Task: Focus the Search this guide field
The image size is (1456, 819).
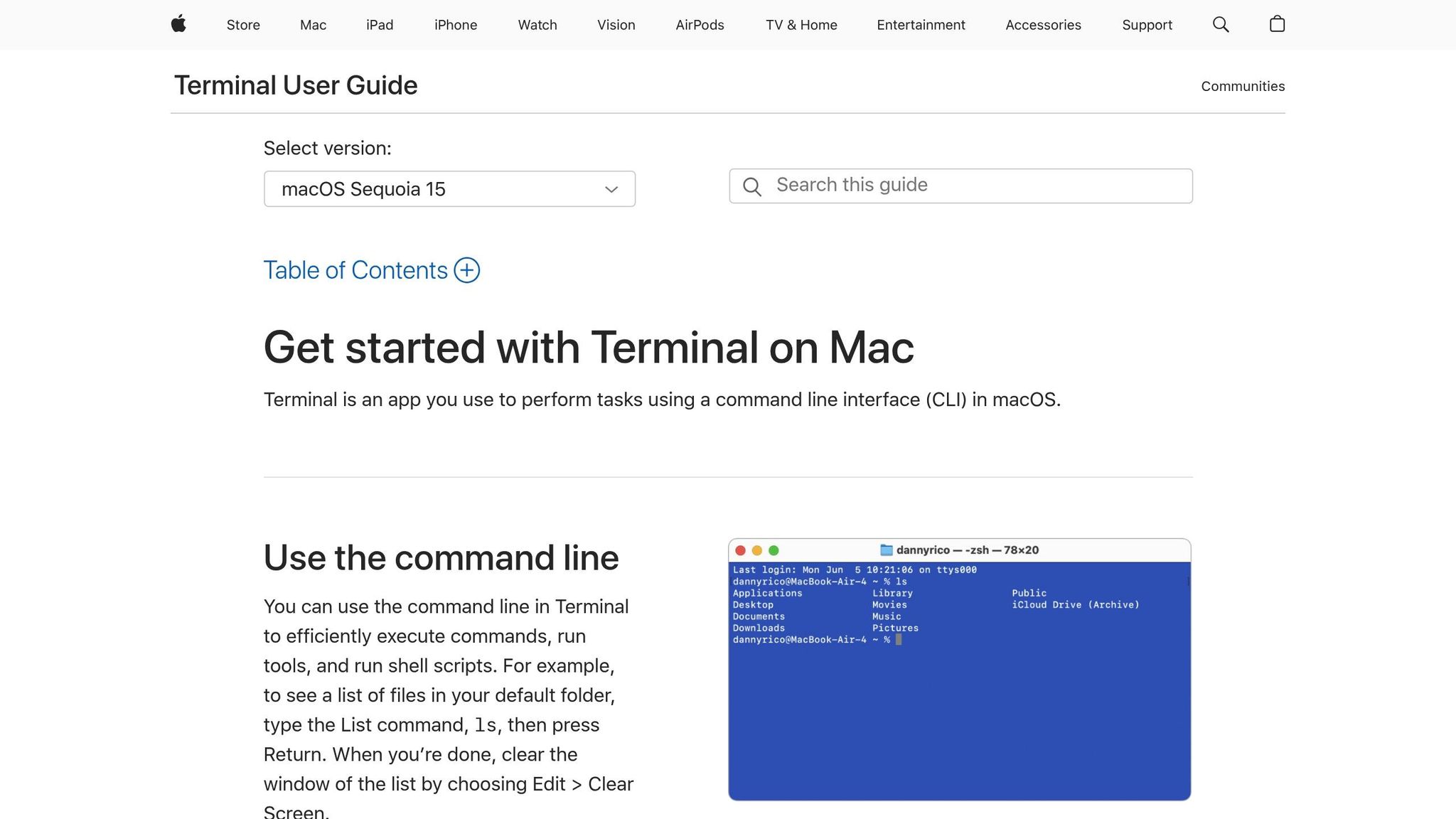Action: click(x=960, y=186)
